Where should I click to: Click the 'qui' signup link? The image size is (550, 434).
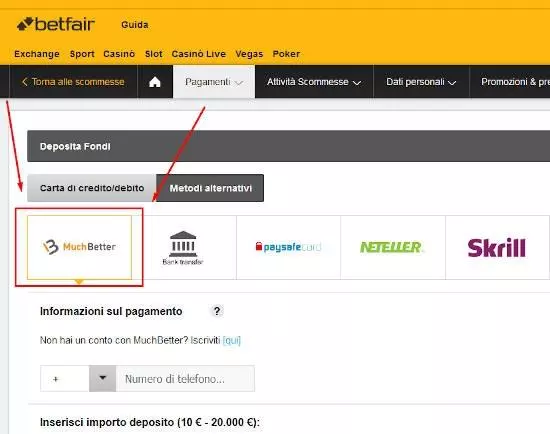(x=232, y=340)
